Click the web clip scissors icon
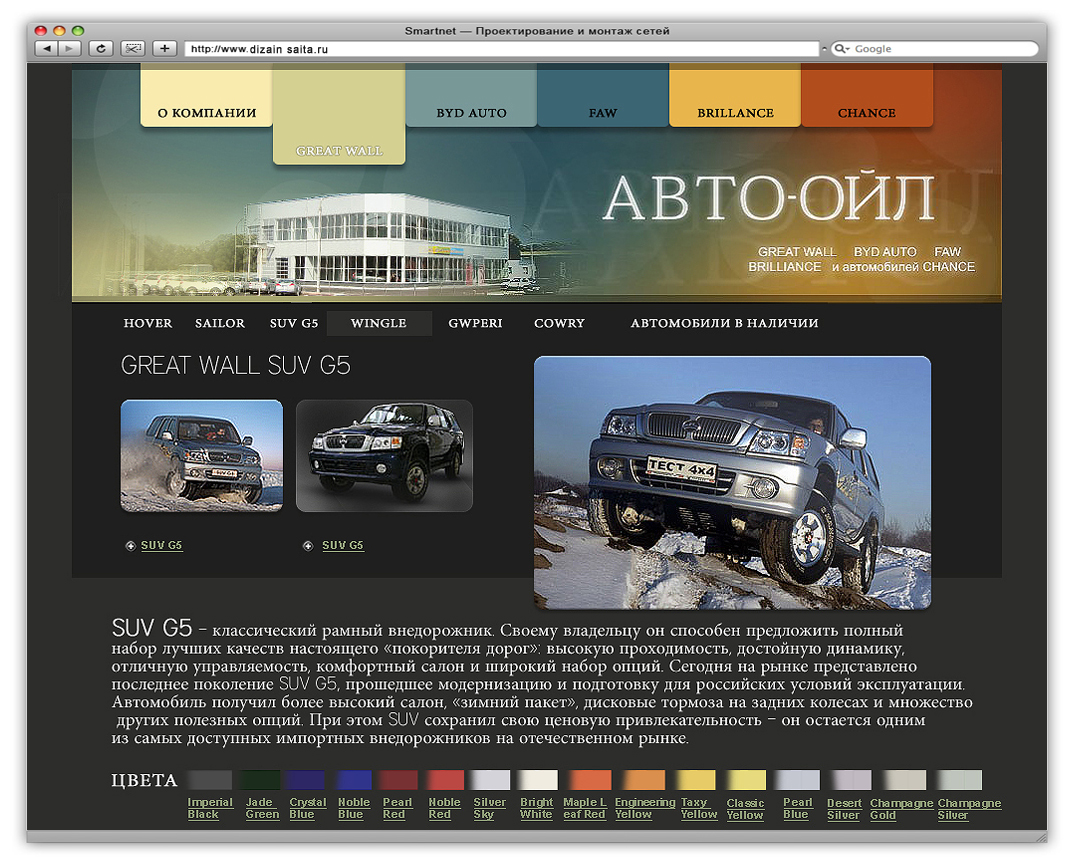The image size is (1074, 861). click(x=133, y=49)
